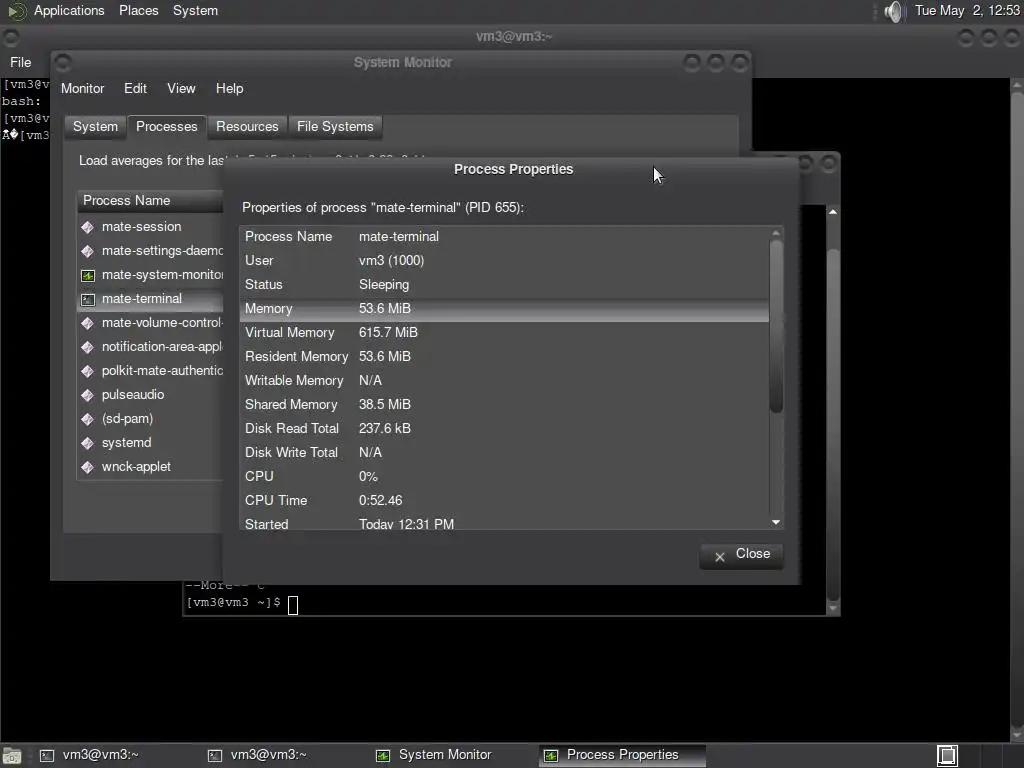Switch to the Resources tab
This screenshot has height=768, width=1024.
(x=247, y=127)
